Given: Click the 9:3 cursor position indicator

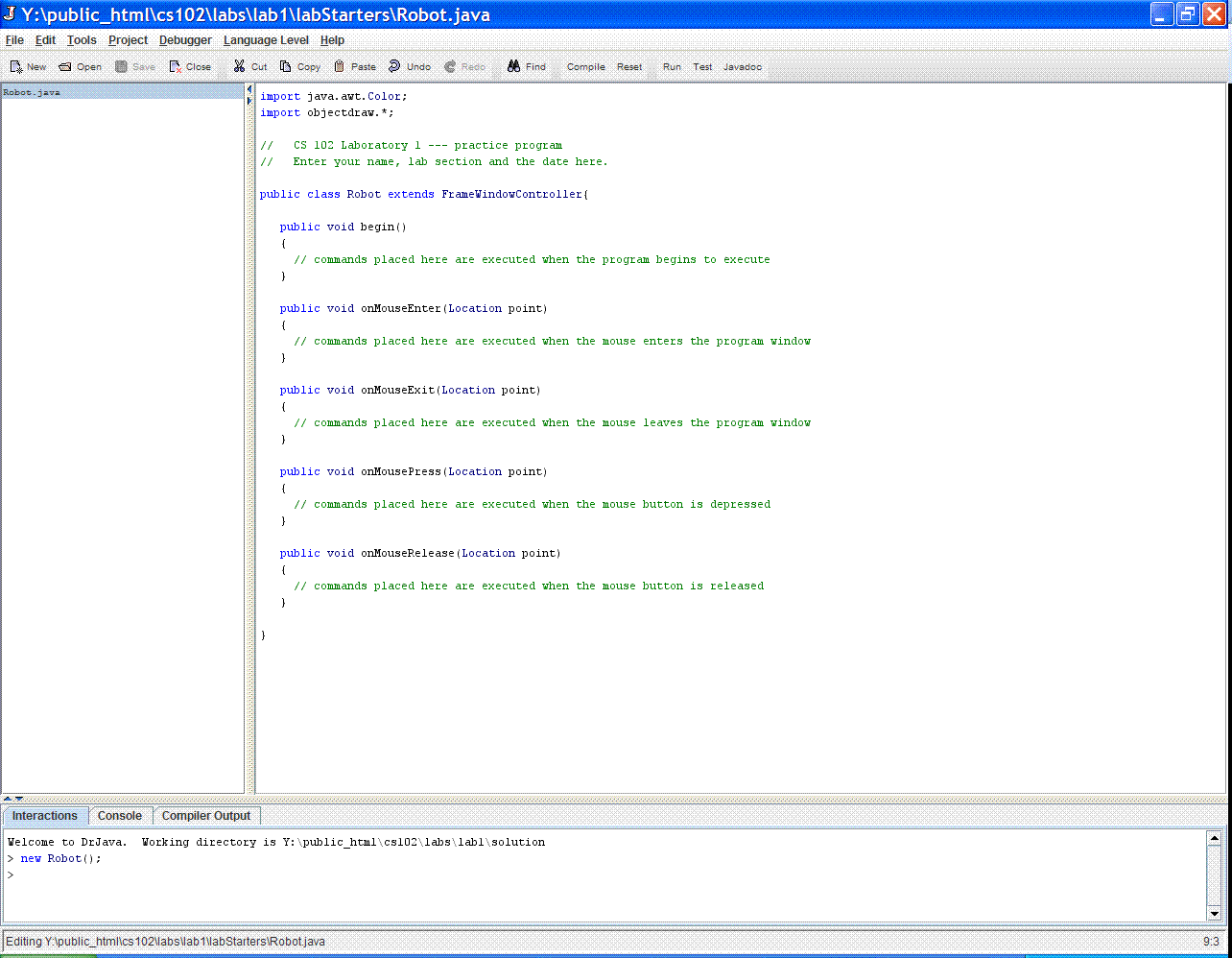Looking at the screenshot, I should (x=1211, y=942).
